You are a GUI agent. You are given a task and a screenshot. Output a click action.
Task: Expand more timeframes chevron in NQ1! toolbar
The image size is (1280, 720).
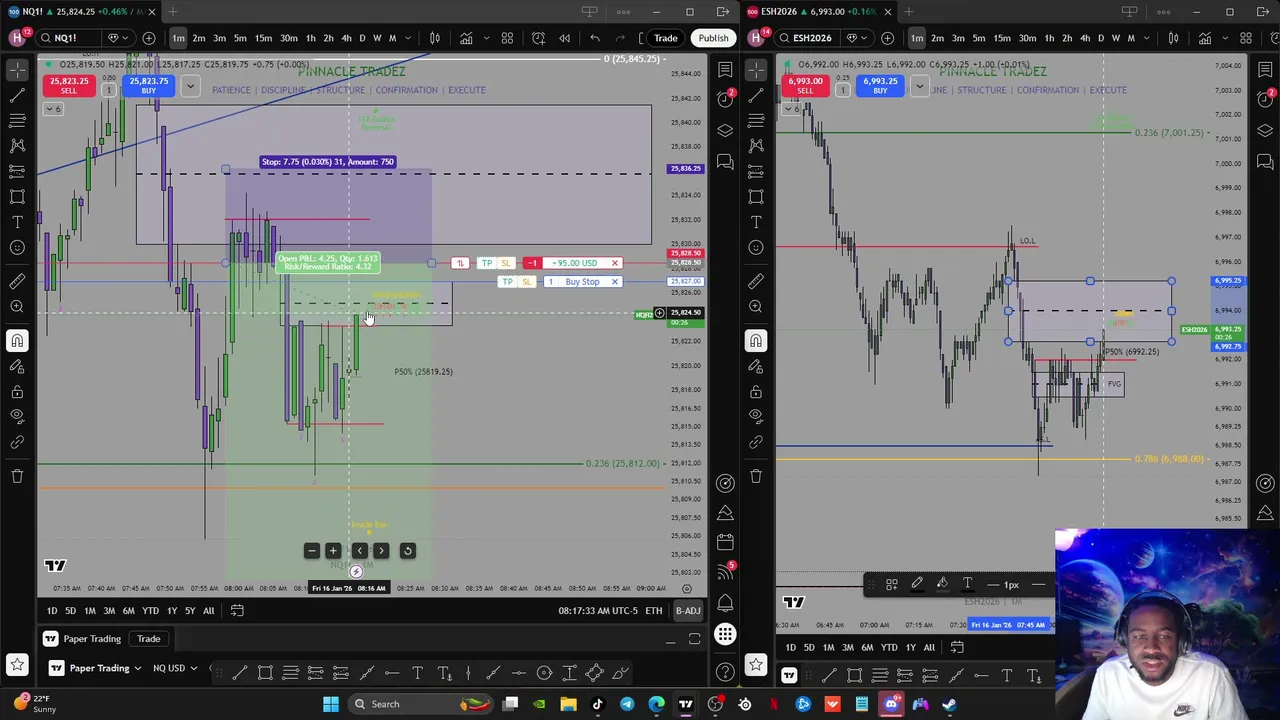point(407,38)
